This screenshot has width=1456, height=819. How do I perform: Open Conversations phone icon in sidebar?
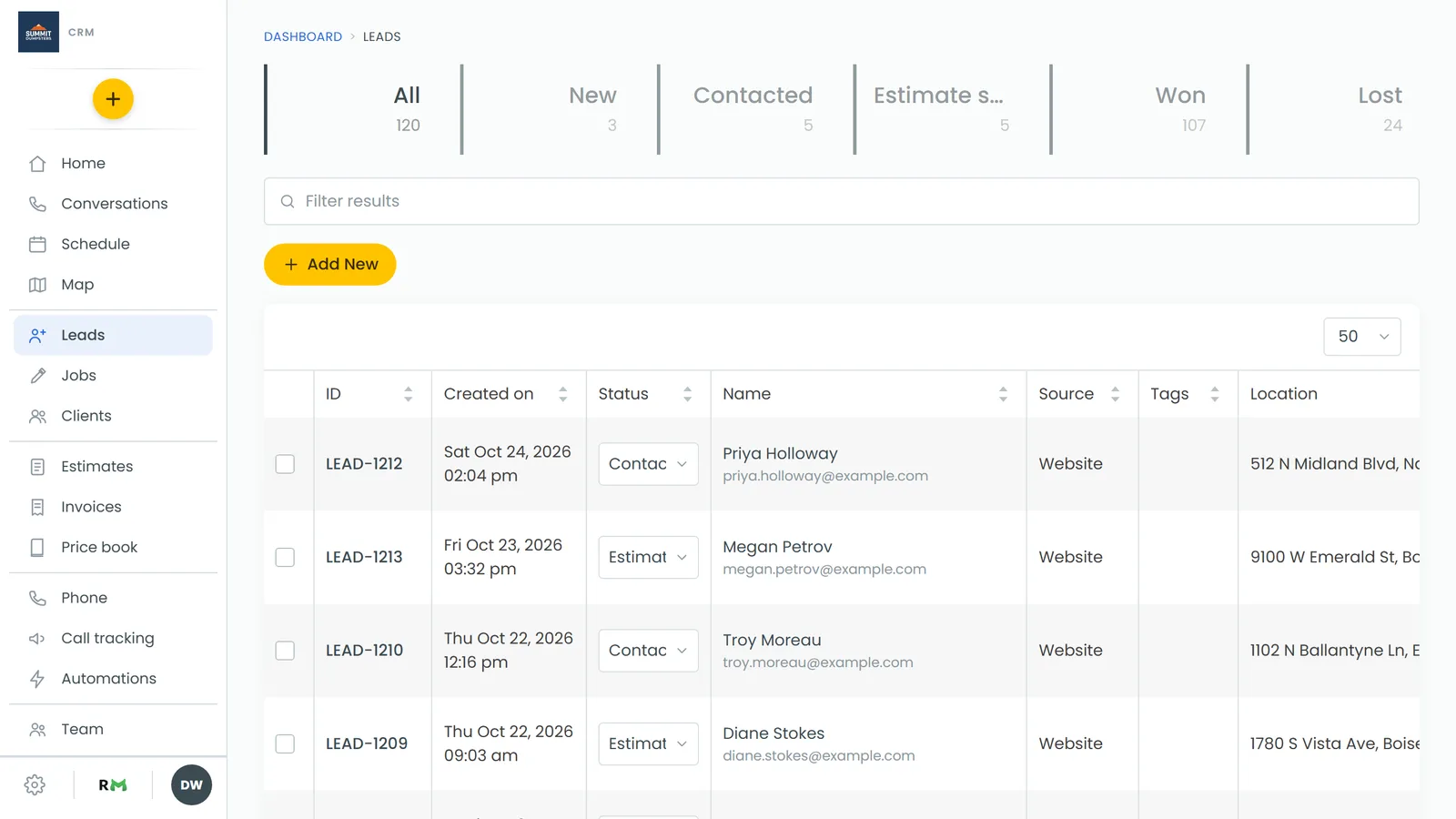pyautogui.click(x=37, y=204)
